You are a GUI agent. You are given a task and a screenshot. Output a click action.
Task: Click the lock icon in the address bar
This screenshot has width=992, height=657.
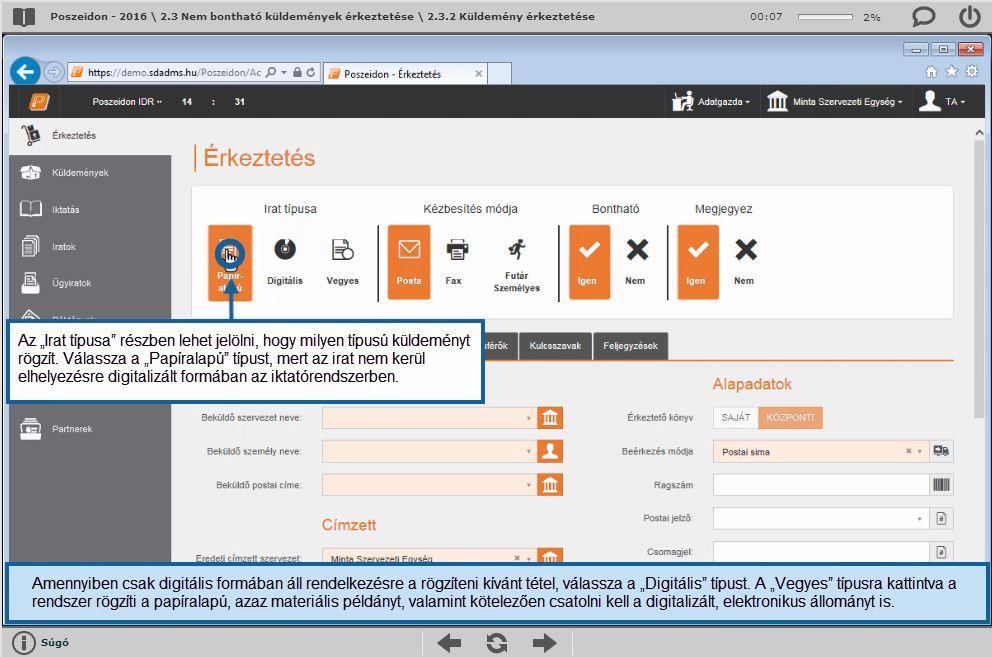[297, 72]
